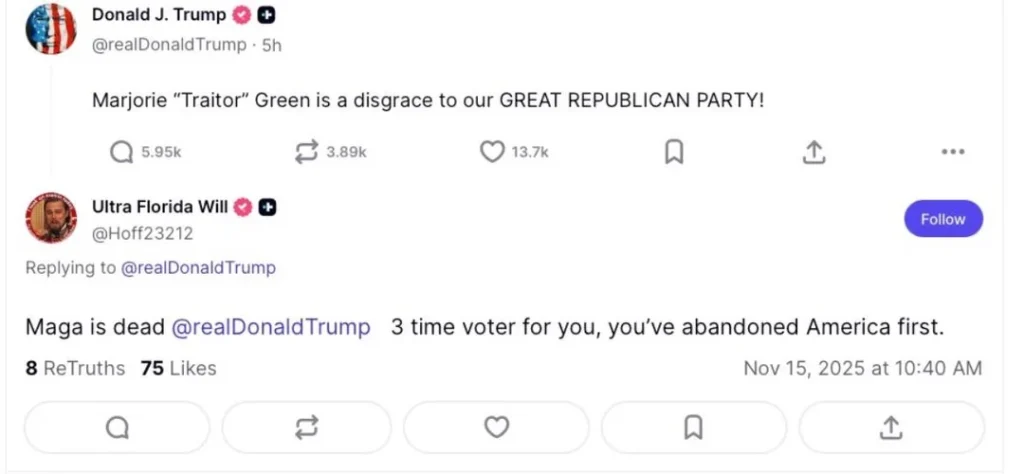
Task: Share Ultra Florida Will's reply
Action: click(890, 427)
